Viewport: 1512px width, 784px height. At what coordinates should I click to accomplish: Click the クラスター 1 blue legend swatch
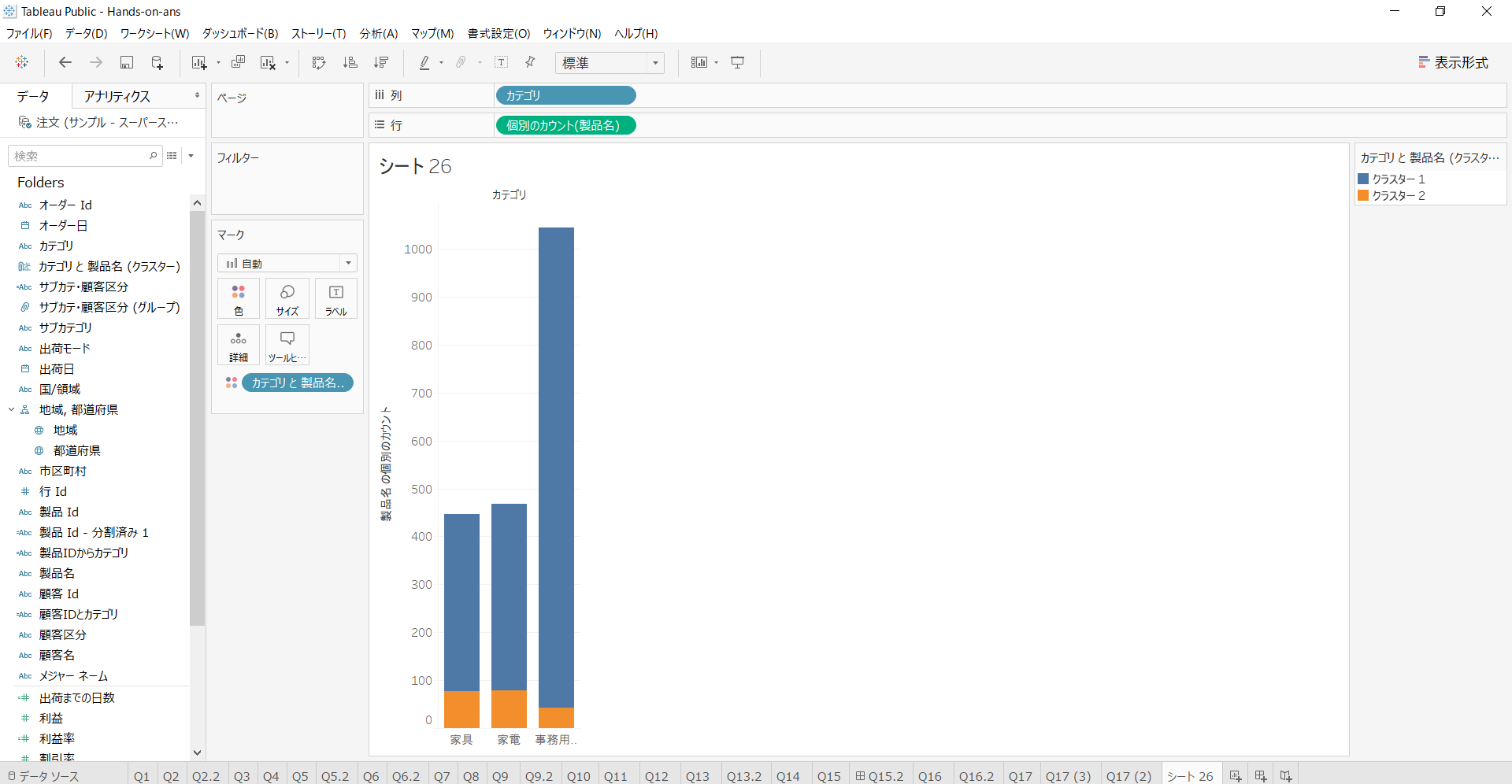click(1363, 179)
